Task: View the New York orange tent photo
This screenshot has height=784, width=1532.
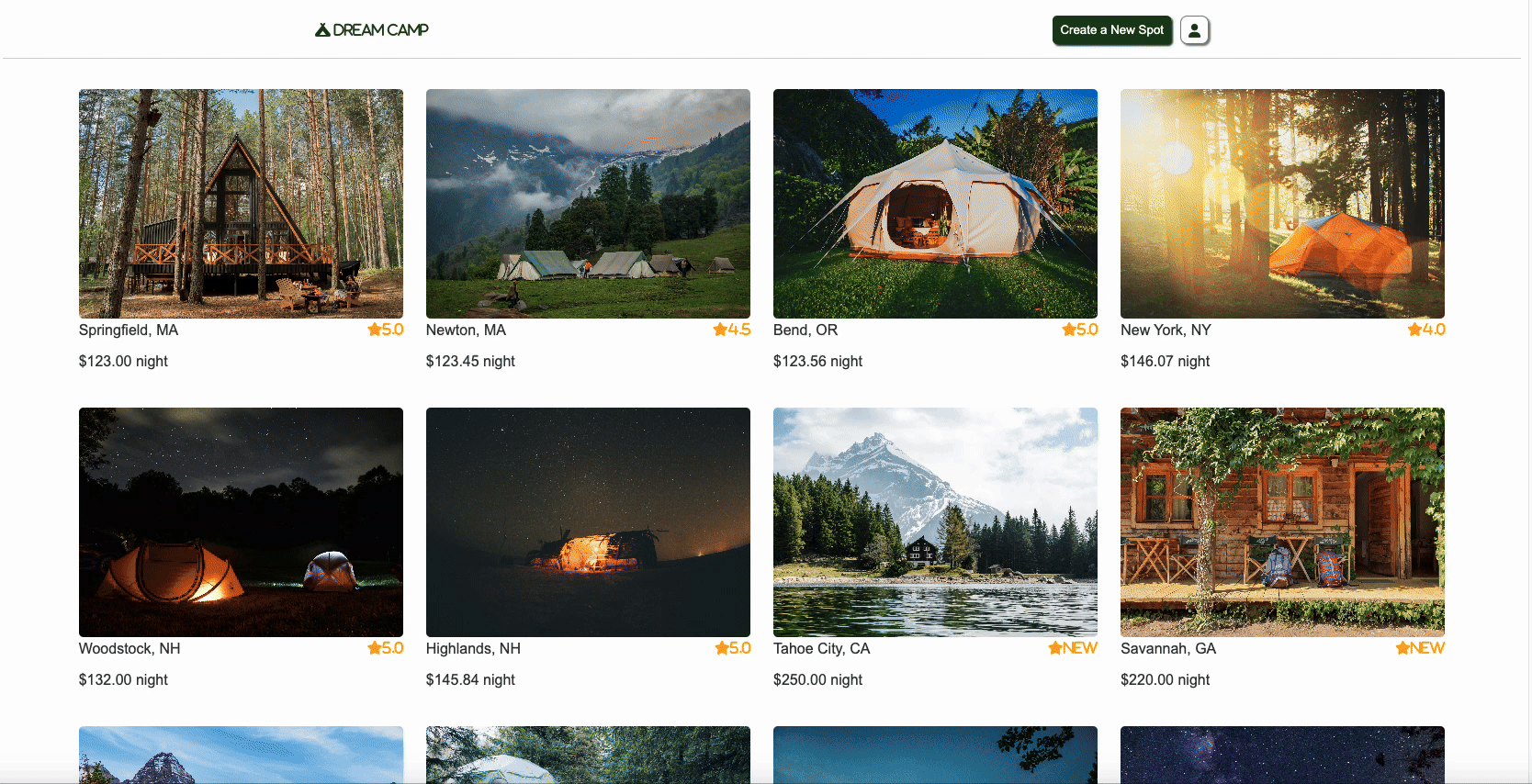Action: [1282, 204]
